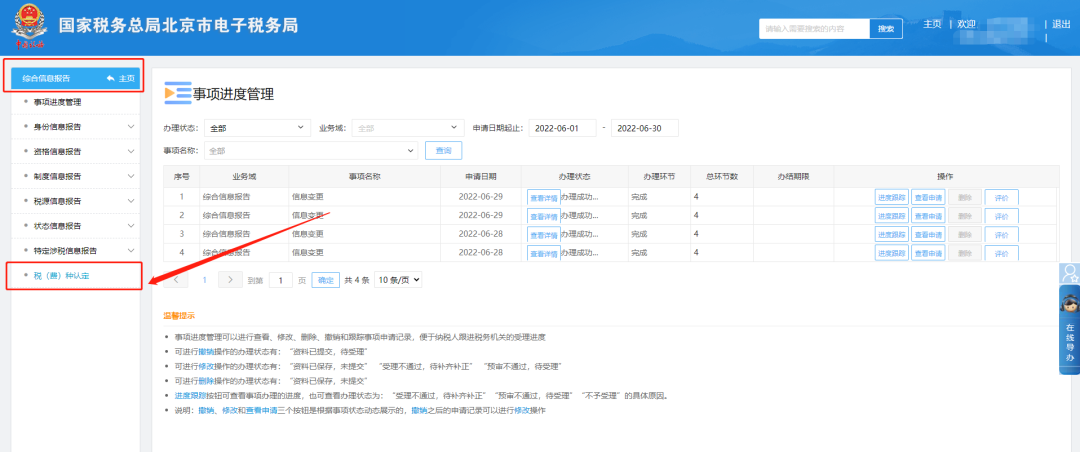Open the 10条/页 page size selector
1080x452 pixels.
click(398, 280)
